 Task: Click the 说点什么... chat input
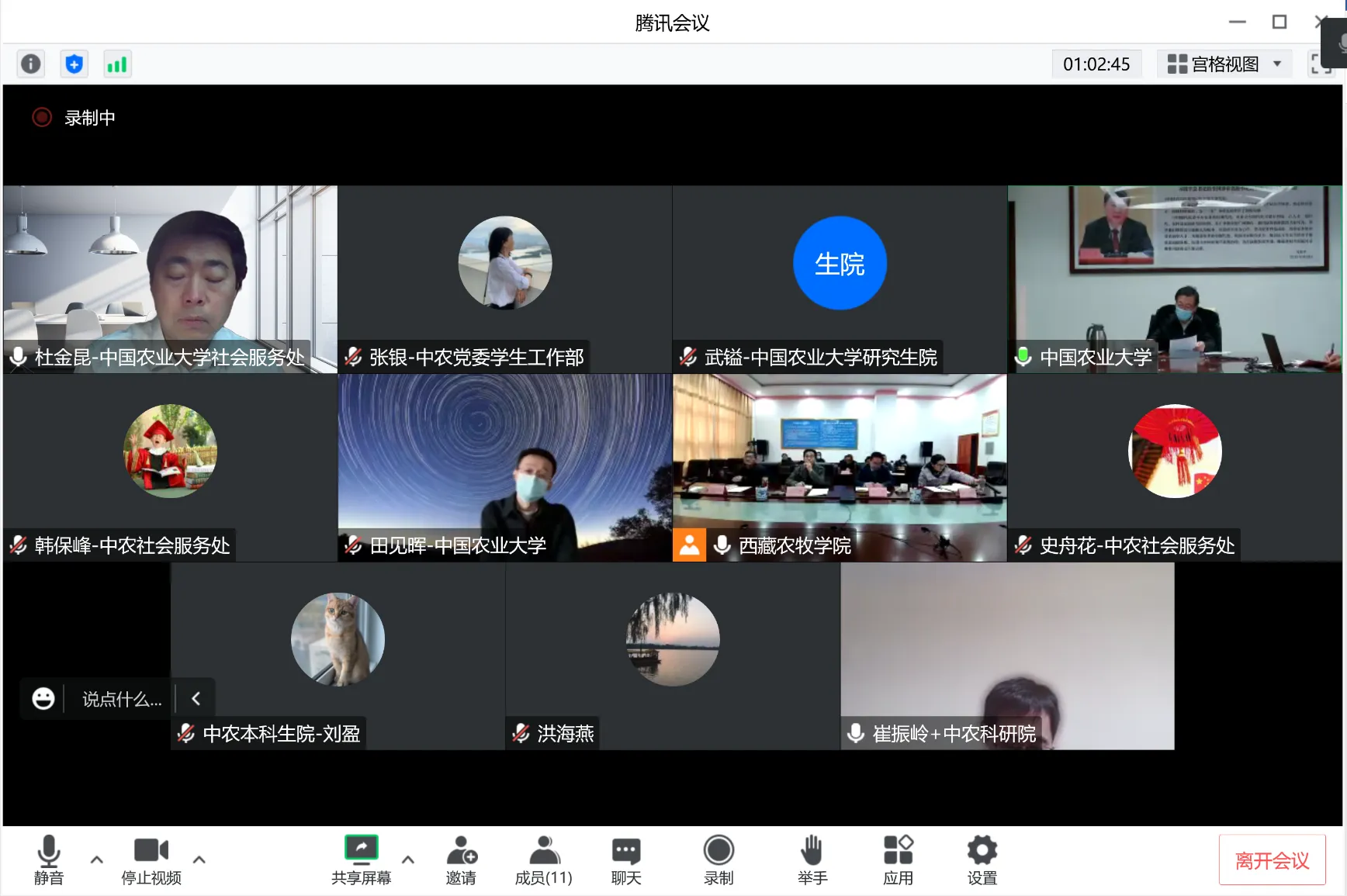(122, 699)
